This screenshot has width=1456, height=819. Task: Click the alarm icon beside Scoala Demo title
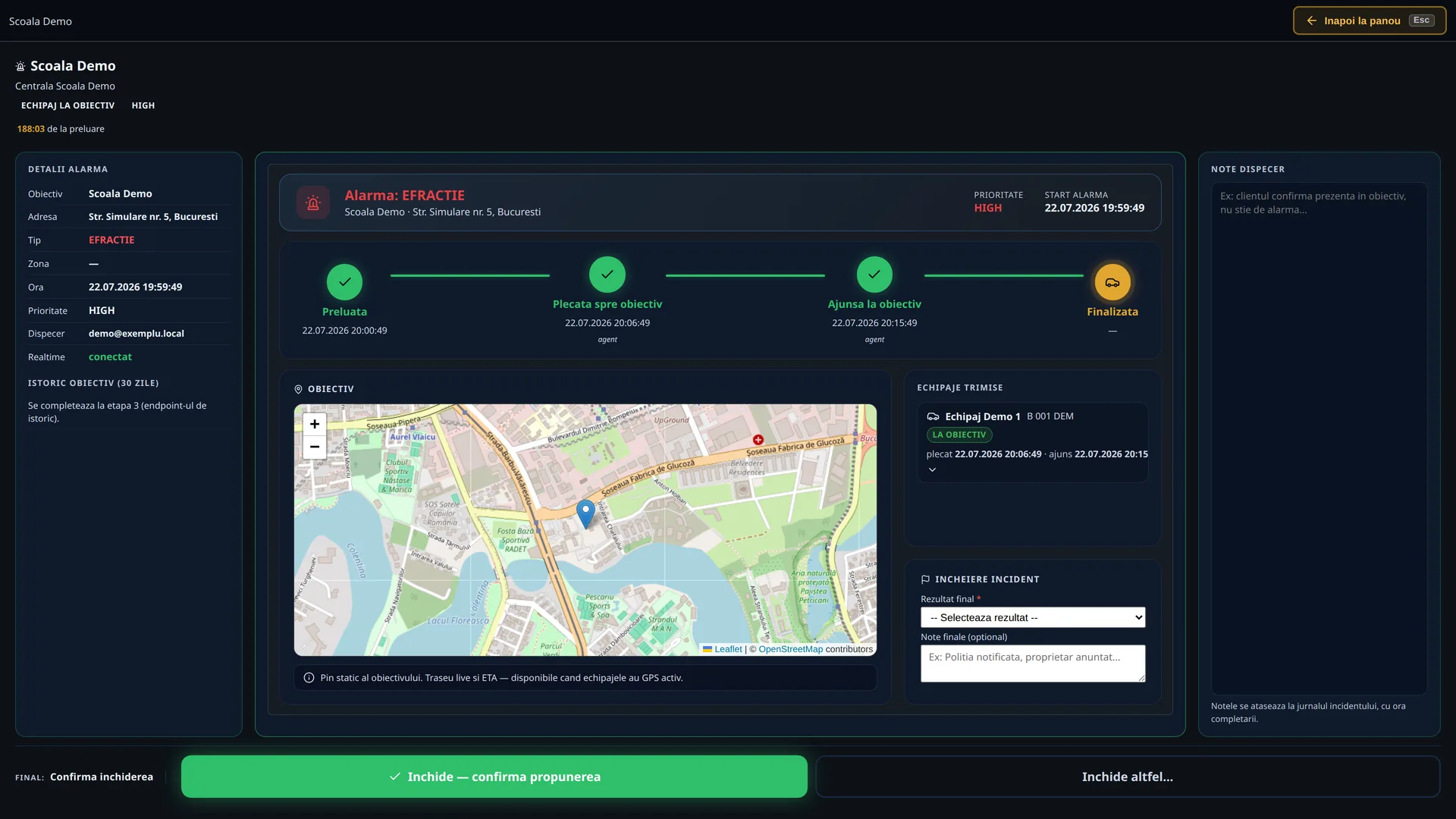(20, 67)
